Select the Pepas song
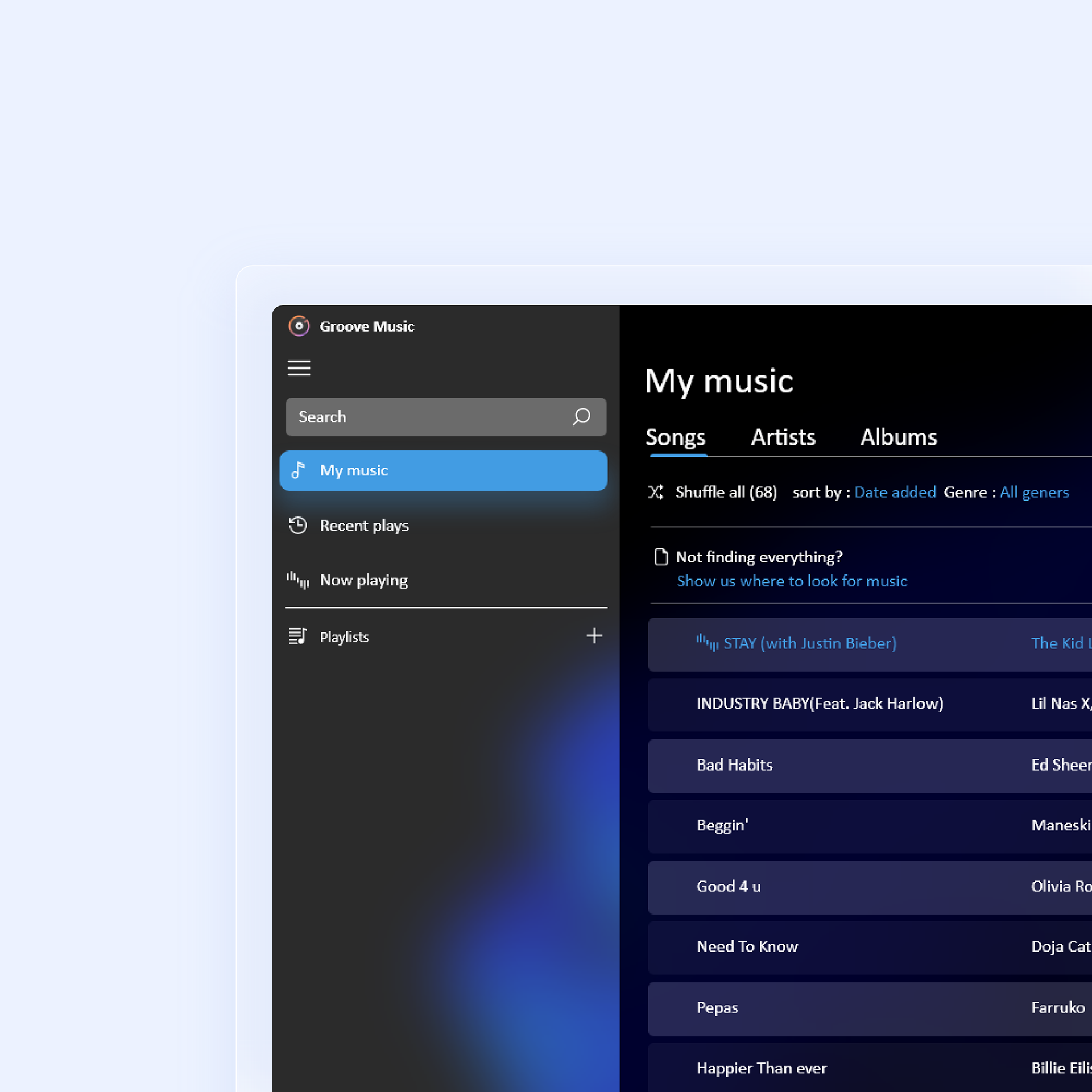The image size is (1092, 1092). click(717, 1008)
